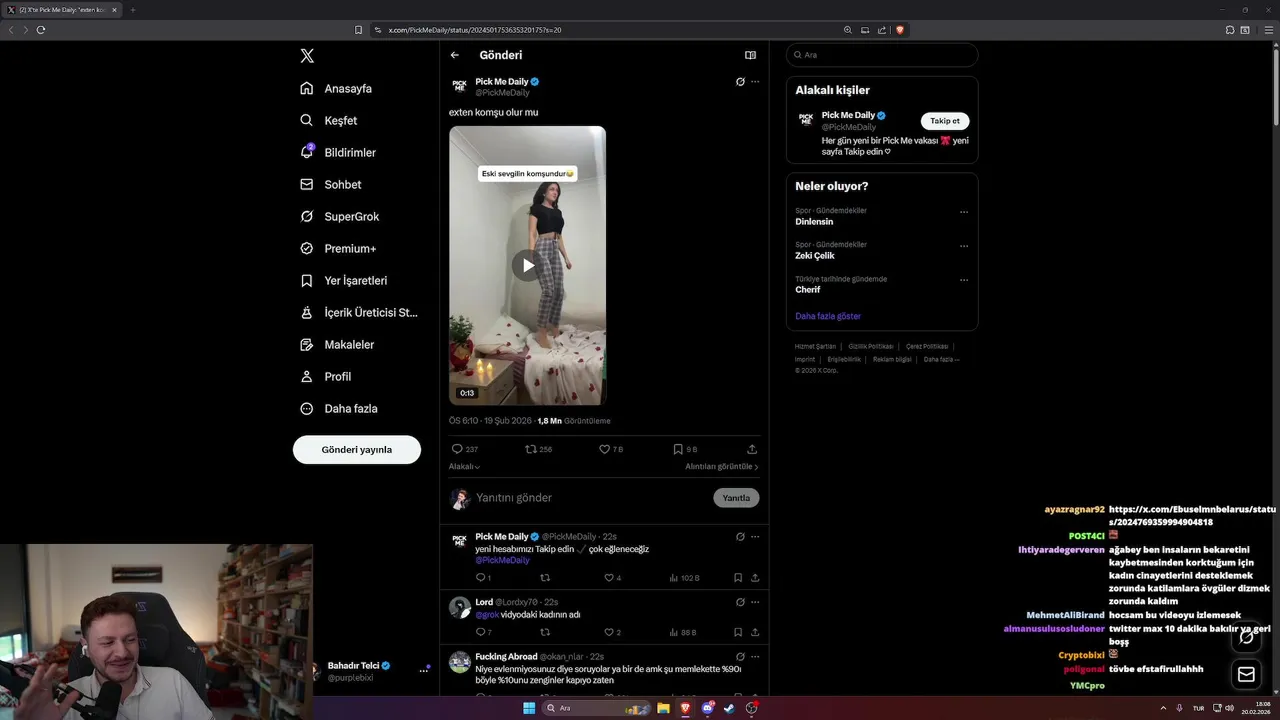Viewport: 1280px width, 720px height.
Task: Open the Cherif trend
Action: (808, 290)
